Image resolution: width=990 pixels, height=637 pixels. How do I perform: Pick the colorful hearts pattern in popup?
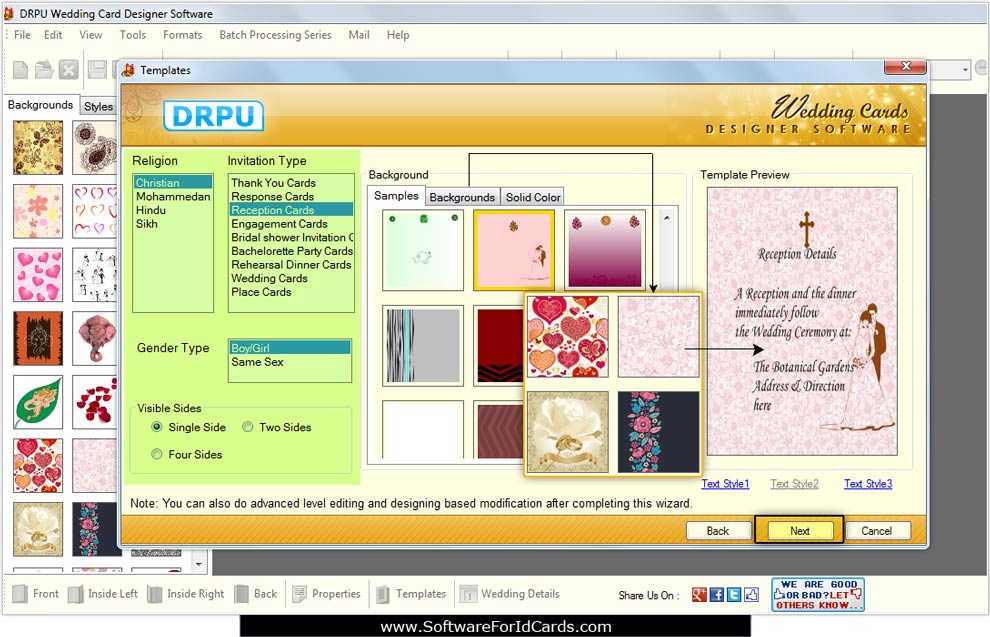pos(568,336)
